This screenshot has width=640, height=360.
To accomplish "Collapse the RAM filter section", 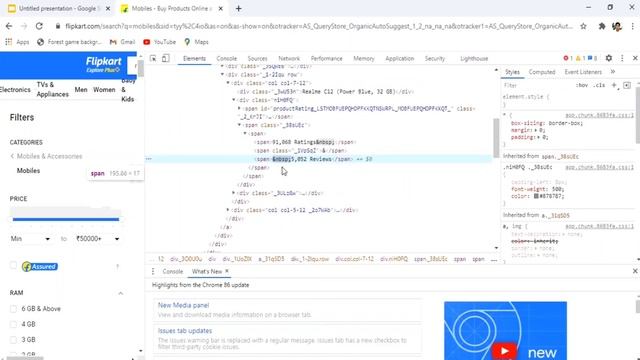I will click(121, 293).
